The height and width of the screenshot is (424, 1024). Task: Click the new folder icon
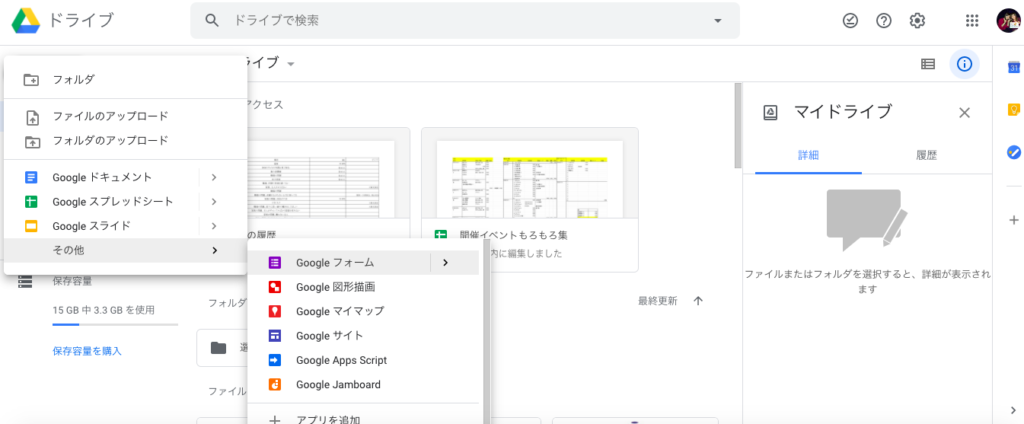point(31,80)
